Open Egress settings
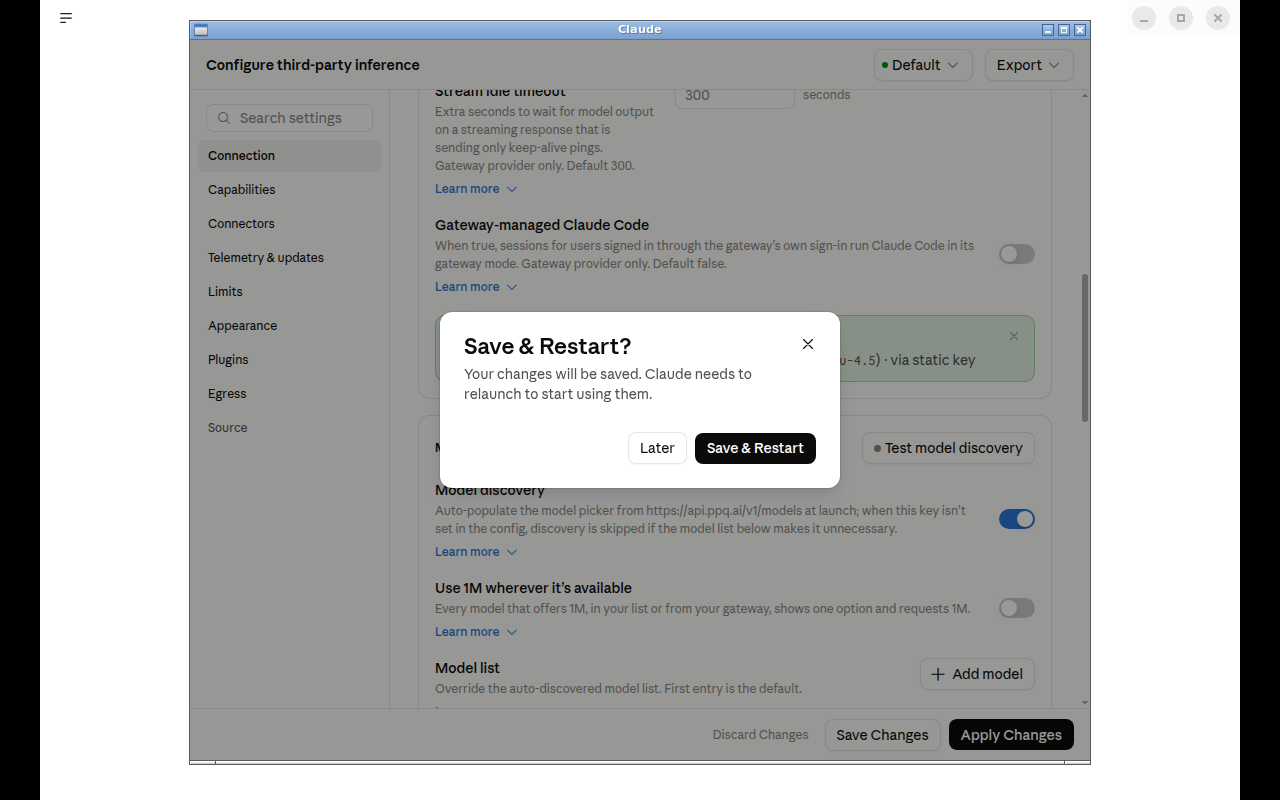 pyautogui.click(x=290, y=394)
